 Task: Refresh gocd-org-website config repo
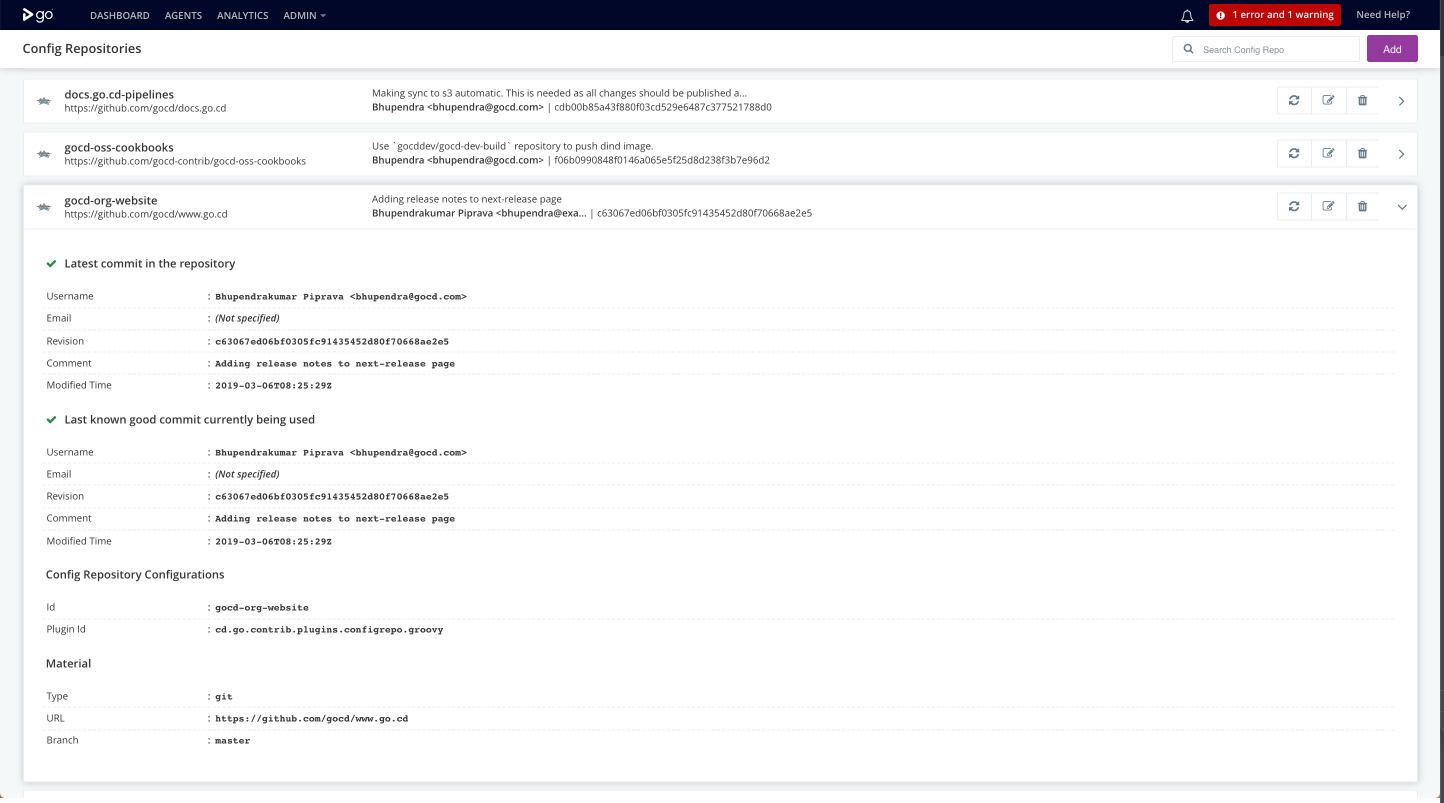[x=1294, y=206]
